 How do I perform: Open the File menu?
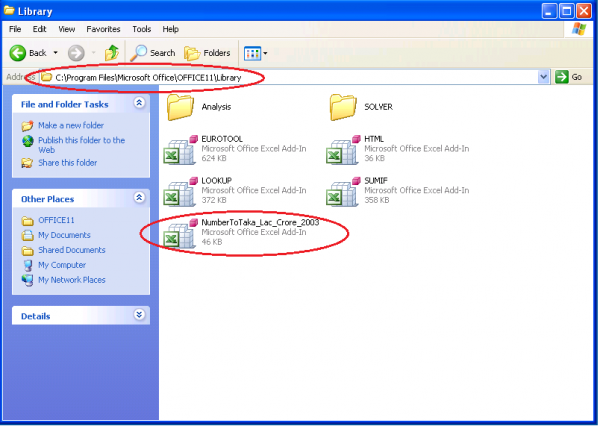15,29
